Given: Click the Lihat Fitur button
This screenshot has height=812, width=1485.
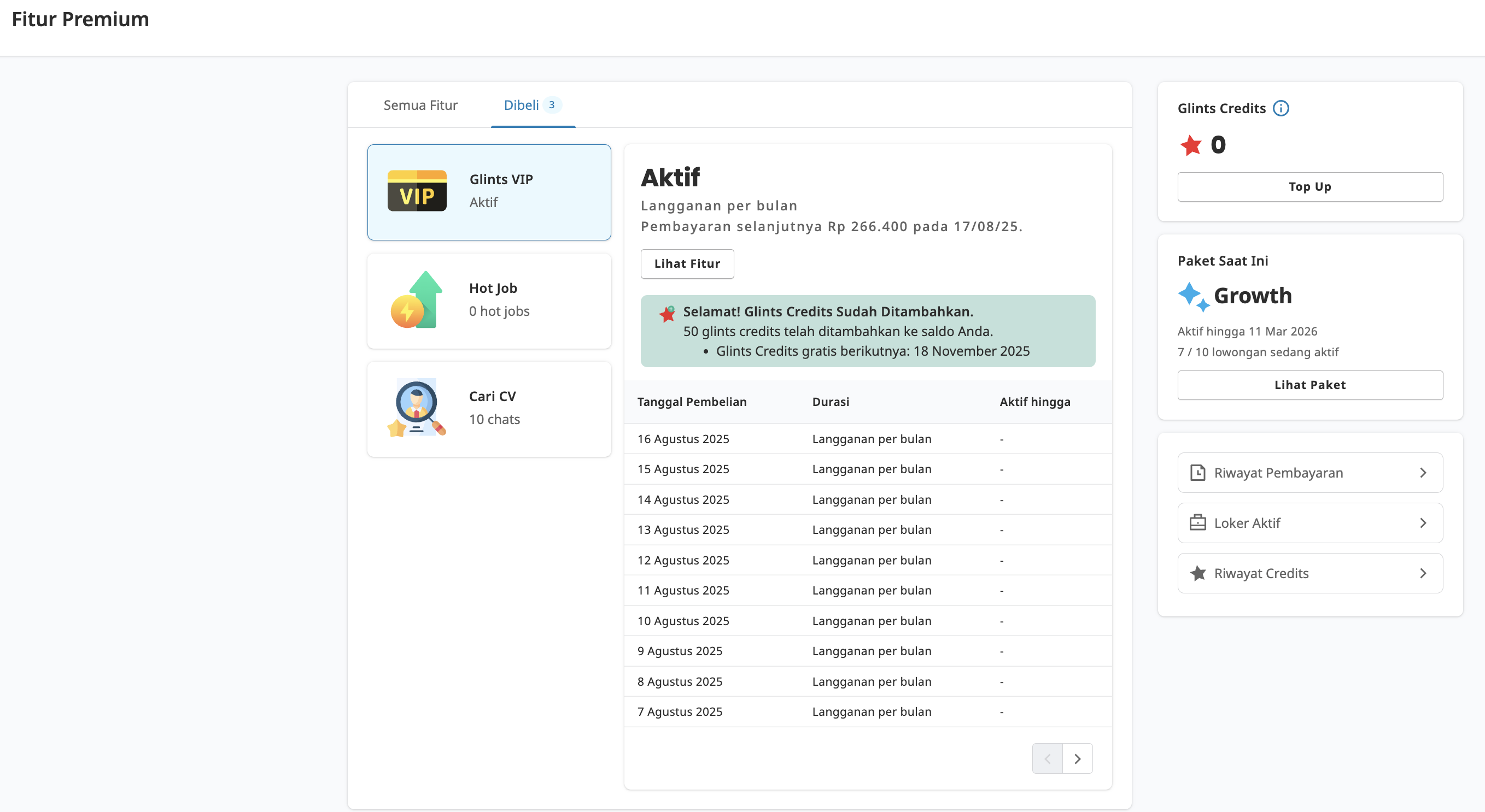Looking at the screenshot, I should pos(687,263).
